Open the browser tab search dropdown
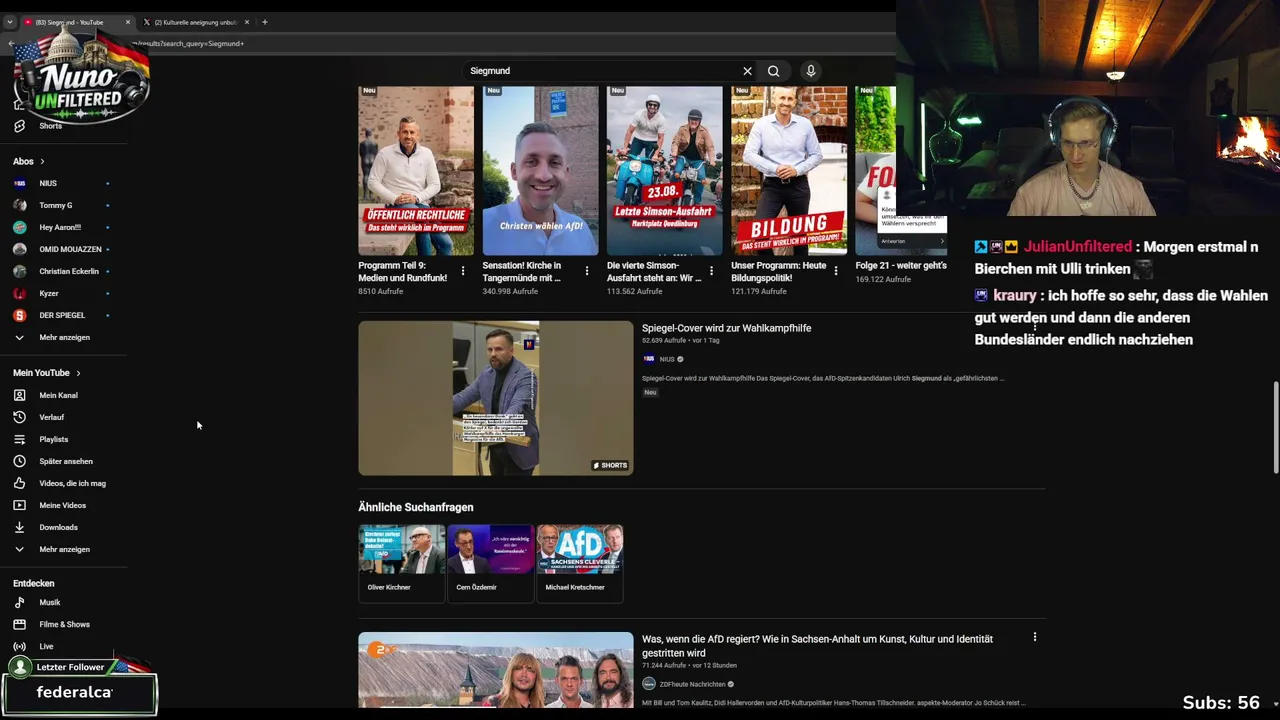The image size is (1280, 720). point(9,22)
